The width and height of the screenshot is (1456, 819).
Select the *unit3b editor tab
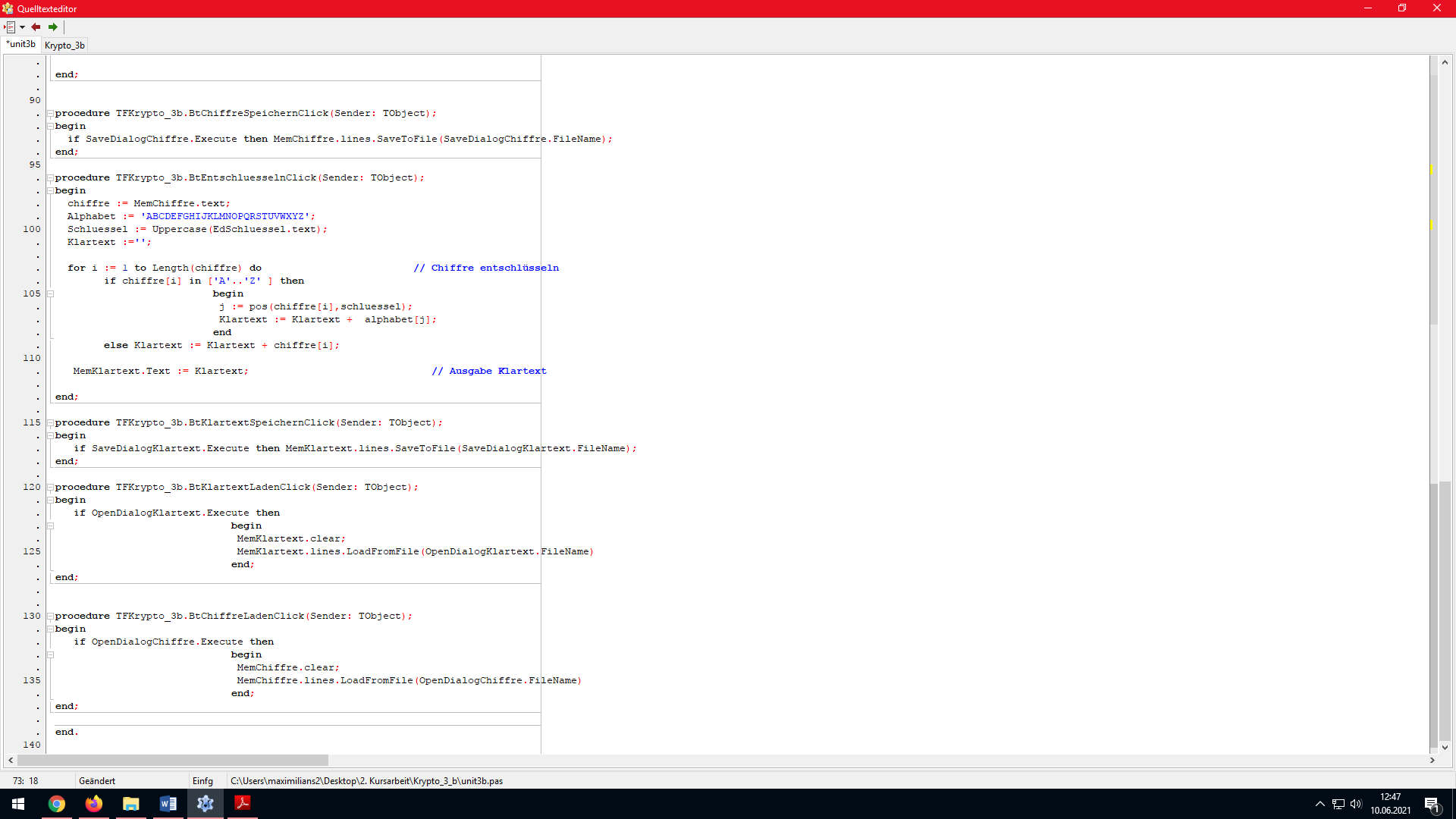point(21,45)
